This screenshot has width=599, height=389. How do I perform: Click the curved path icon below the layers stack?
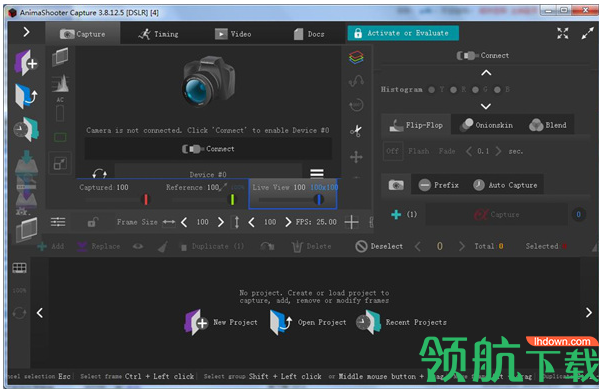click(x=356, y=81)
